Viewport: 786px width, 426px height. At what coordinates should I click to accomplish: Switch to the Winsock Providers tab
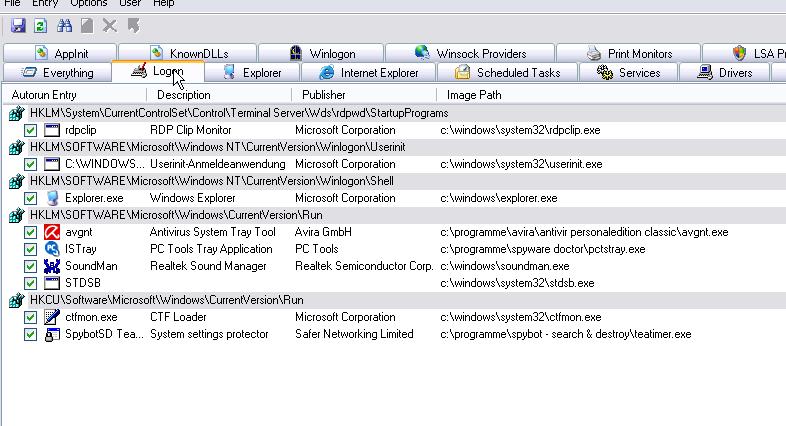point(470,53)
